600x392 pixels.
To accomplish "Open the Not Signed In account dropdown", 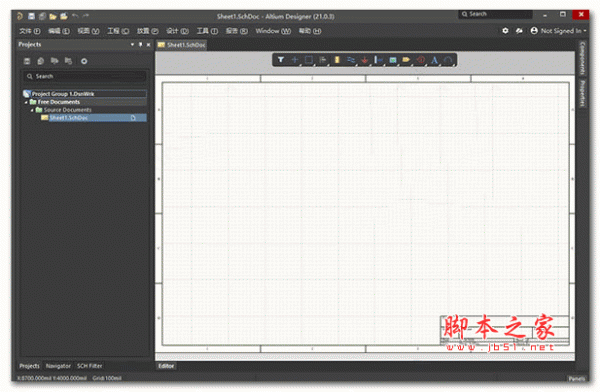I will [559, 31].
